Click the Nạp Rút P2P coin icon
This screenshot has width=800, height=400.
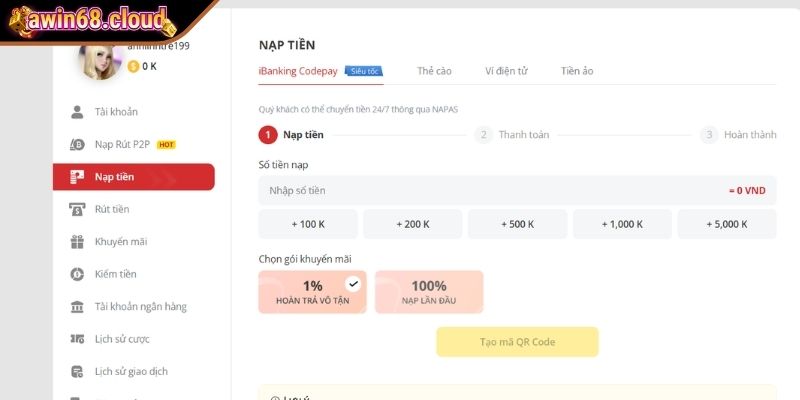77,144
